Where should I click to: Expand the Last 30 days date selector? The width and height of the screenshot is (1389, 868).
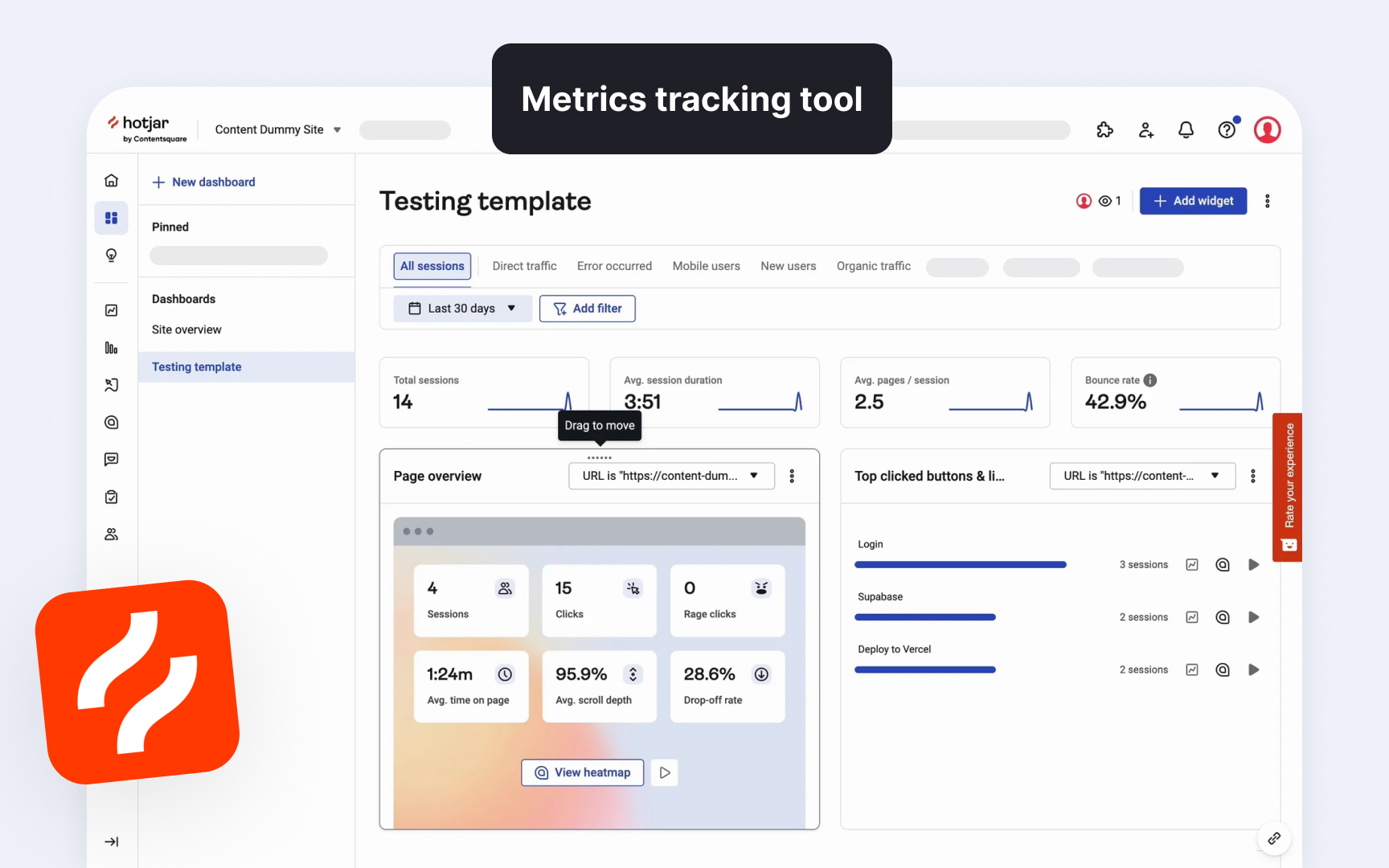coord(462,308)
